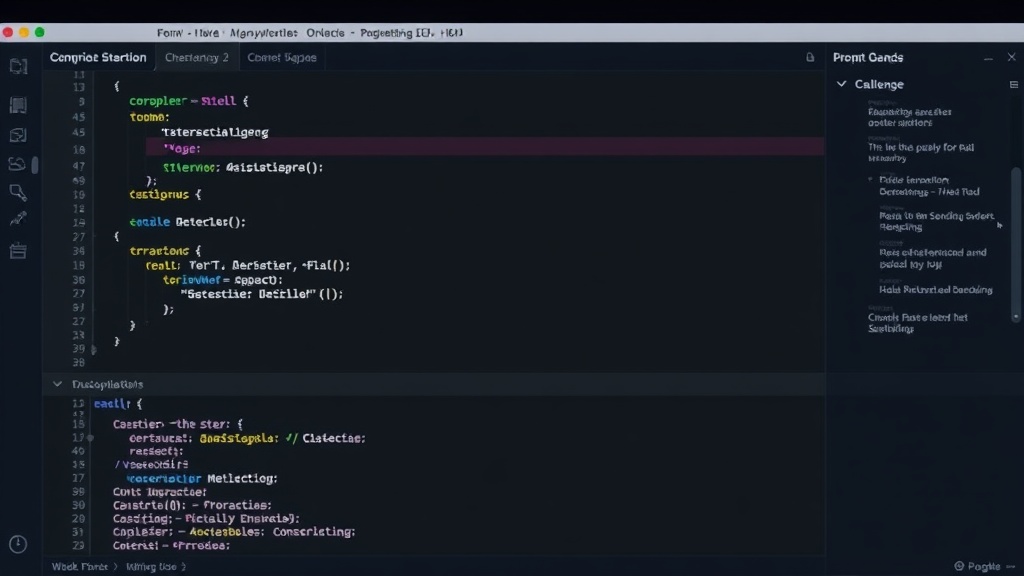Click the 'Casstier -the ster: {' line
The image size is (1024, 576).
[x=178, y=424]
